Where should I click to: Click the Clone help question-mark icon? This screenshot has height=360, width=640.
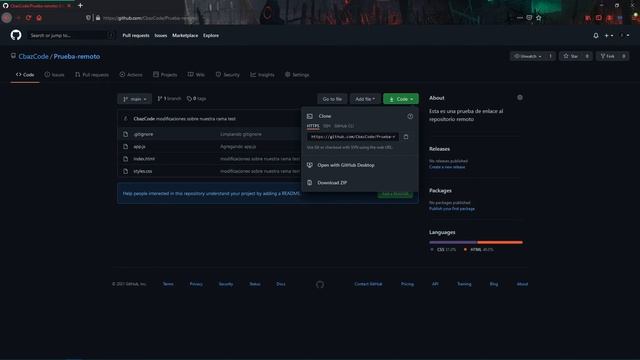[410, 116]
